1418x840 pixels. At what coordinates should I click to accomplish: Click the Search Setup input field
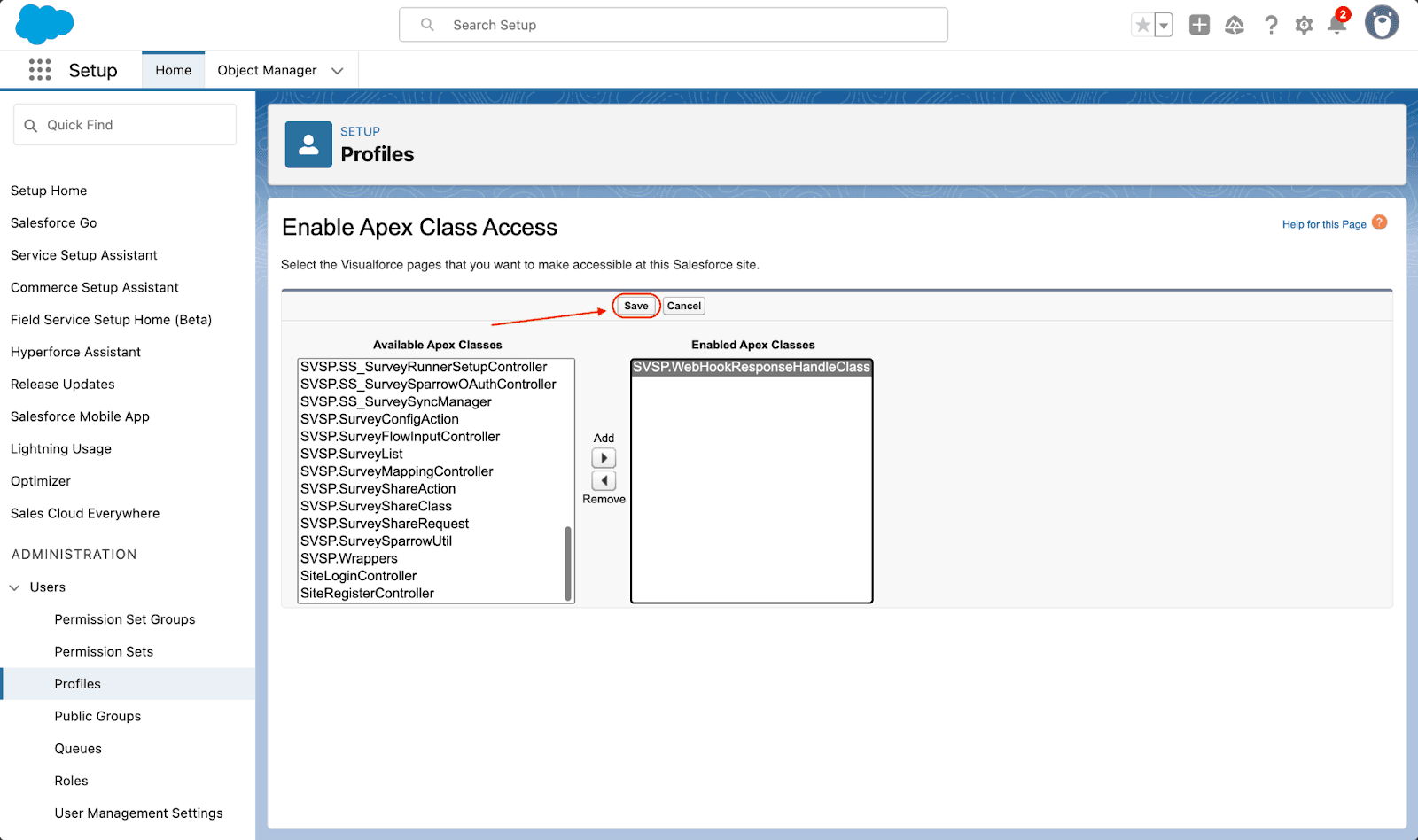[674, 25]
